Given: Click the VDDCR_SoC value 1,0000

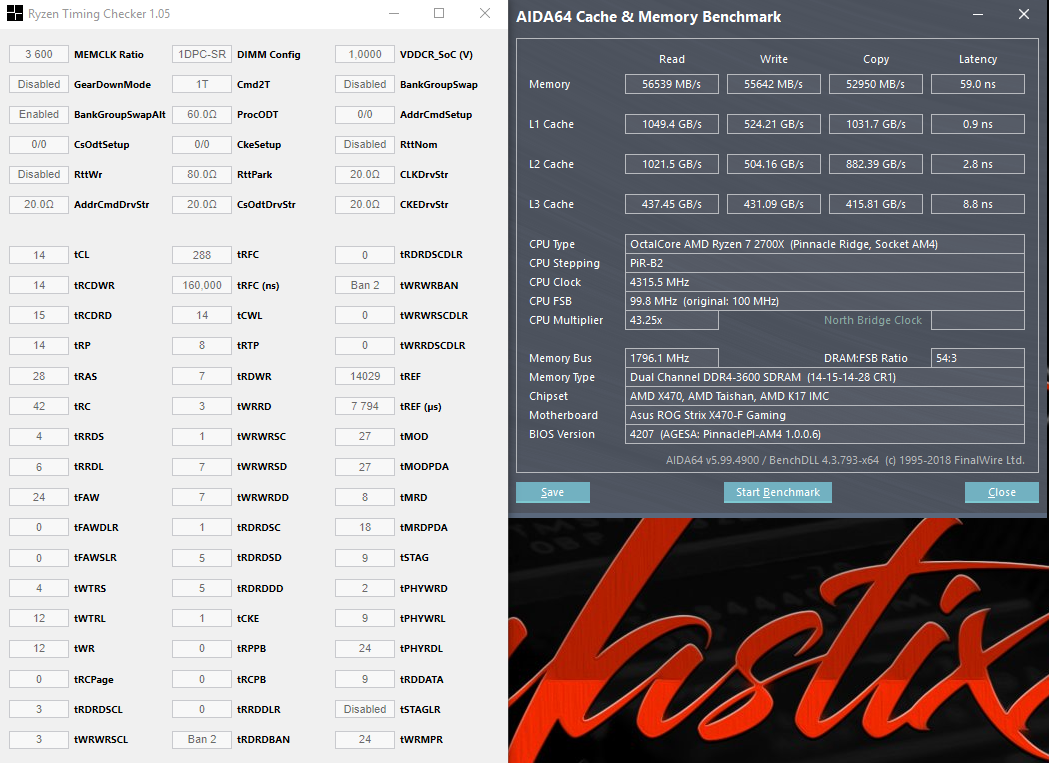Looking at the screenshot, I should click(365, 54).
